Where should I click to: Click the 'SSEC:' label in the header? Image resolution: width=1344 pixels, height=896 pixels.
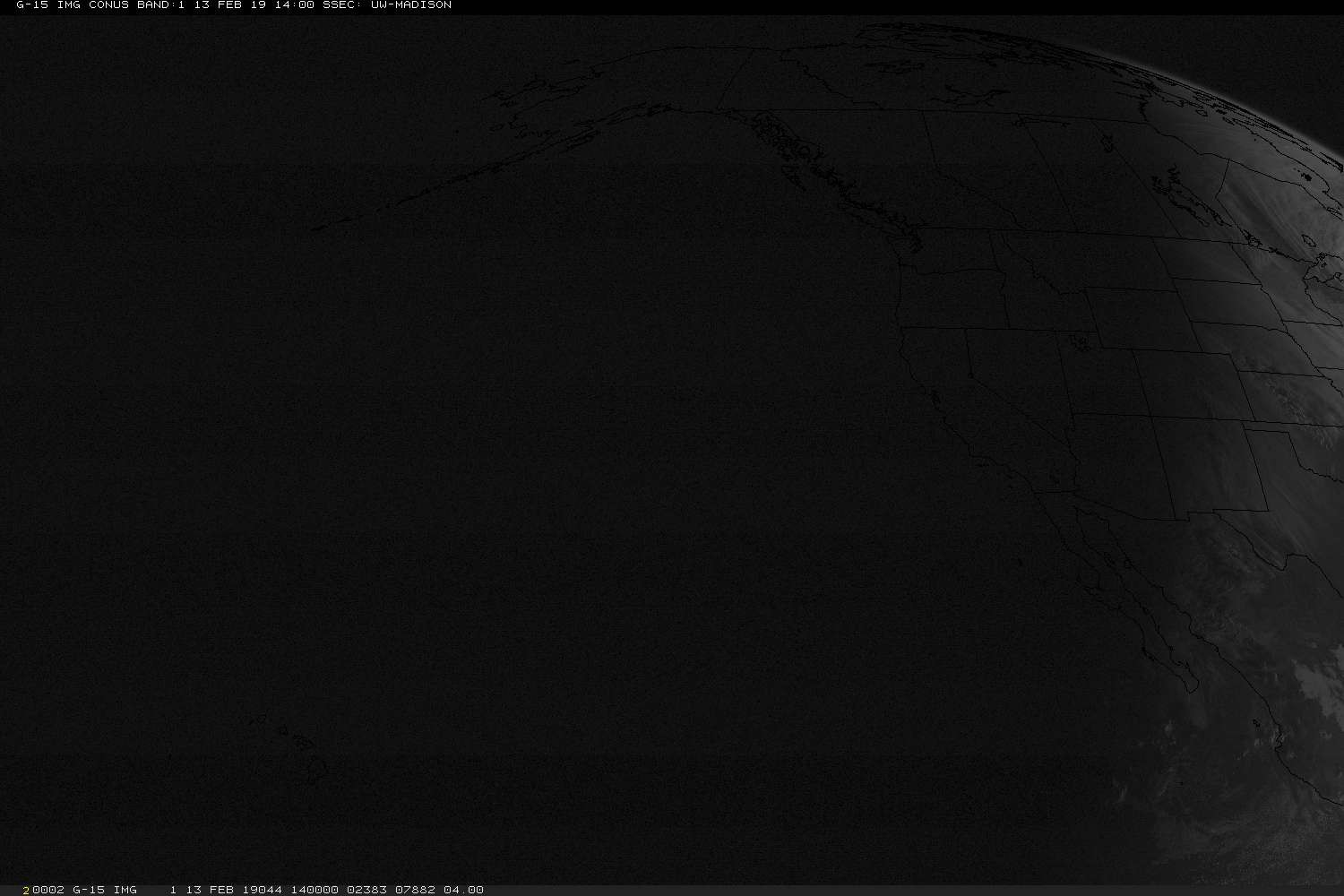[x=342, y=5]
